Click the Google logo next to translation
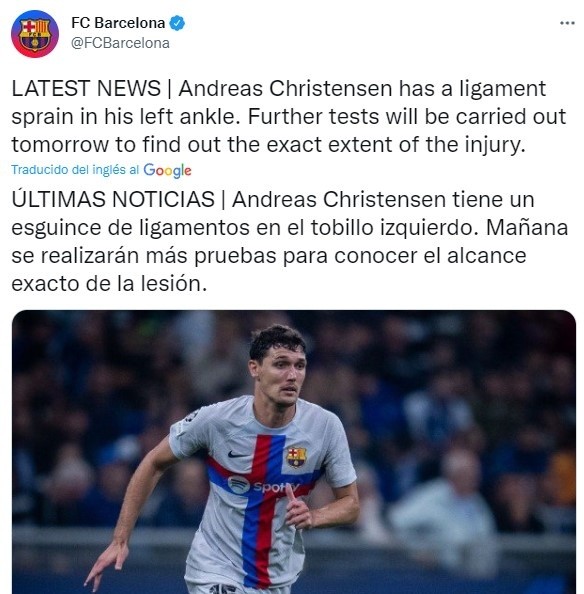 coord(167,170)
